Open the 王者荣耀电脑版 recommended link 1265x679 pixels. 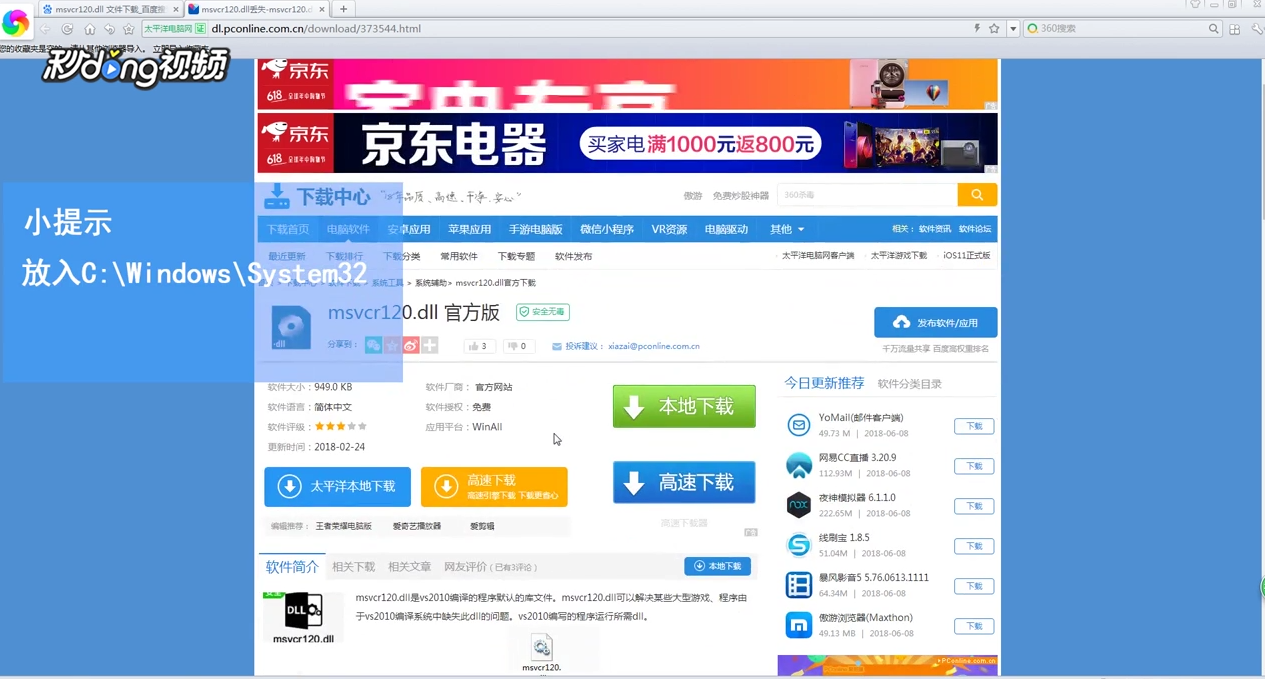[343, 525]
